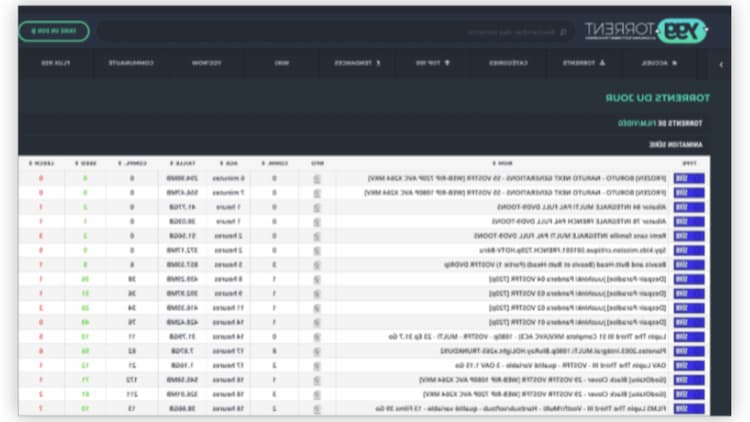Click the YggTorrent logo
Viewport: 750px width, 422px height.
pyautogui.click(x=646, y=31)
